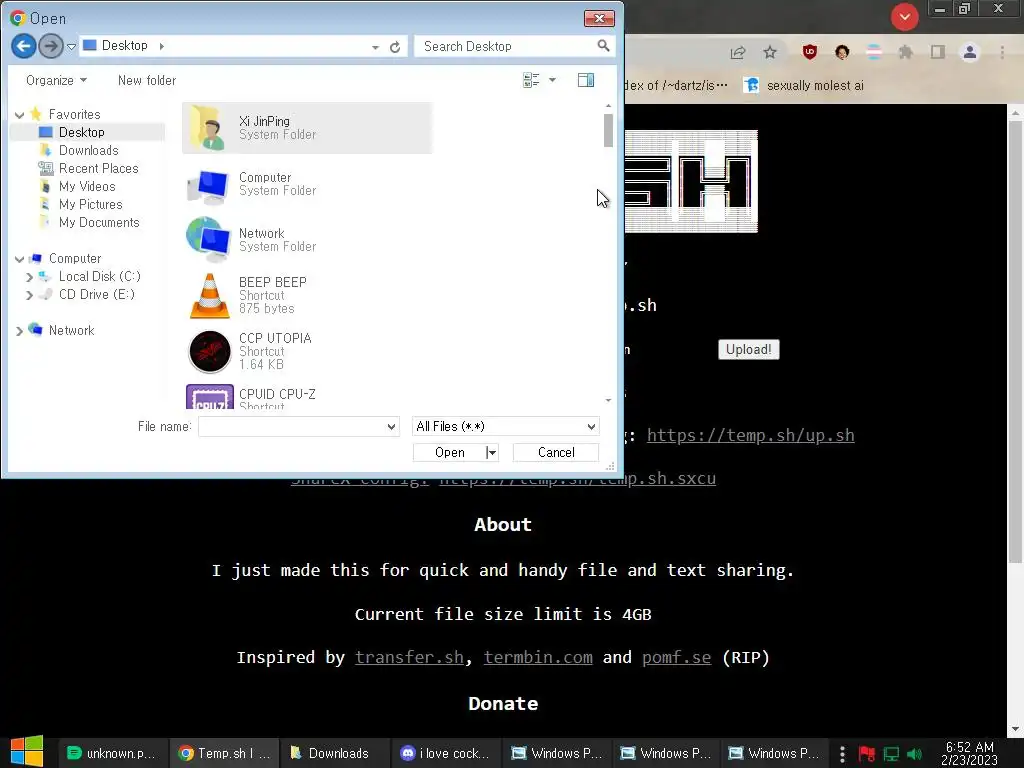Image resolution: width=1024 pixels, height=768 pixels.
Task: Click the volume tray icon
Action: click(915, 754)
